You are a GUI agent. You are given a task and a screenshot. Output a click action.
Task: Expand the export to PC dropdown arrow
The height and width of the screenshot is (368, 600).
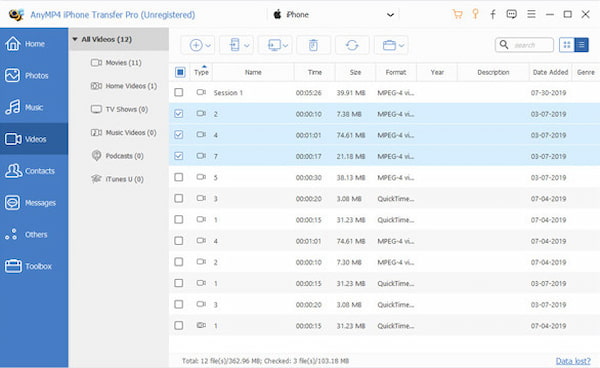[285, 46]
